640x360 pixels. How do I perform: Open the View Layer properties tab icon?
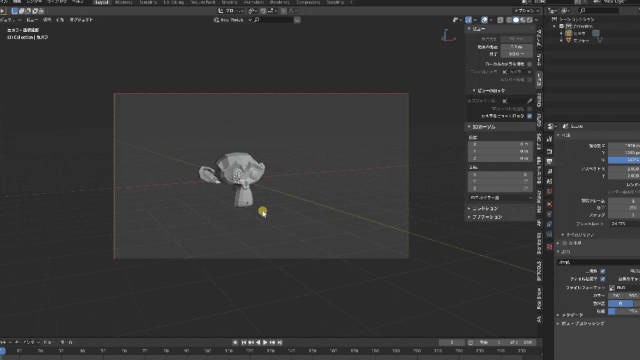coord(549,171)
